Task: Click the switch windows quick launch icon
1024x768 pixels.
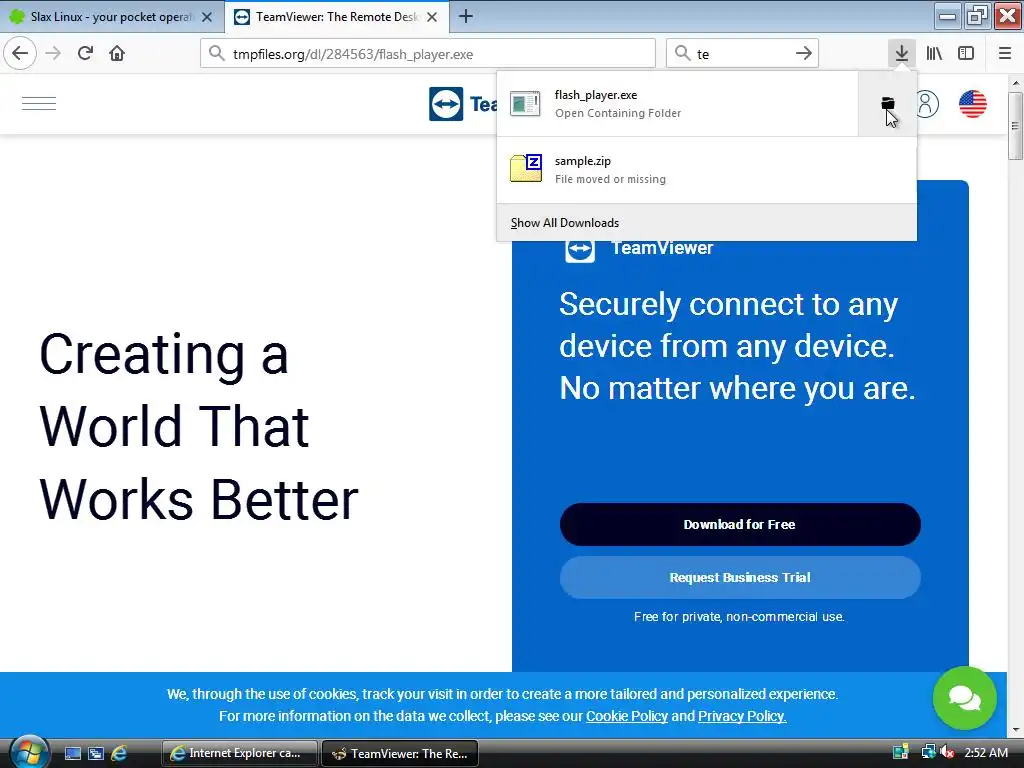Action: coord(96,753)
